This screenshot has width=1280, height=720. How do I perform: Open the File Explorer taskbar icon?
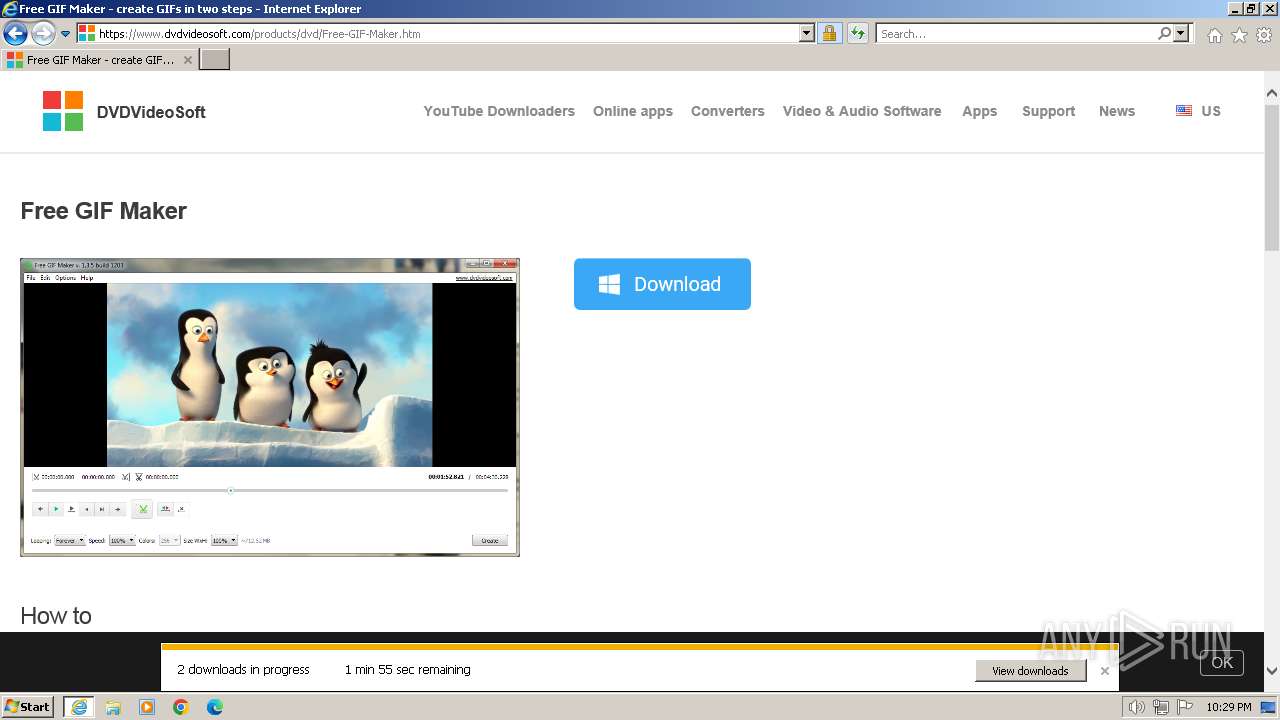tap(113, 707)
